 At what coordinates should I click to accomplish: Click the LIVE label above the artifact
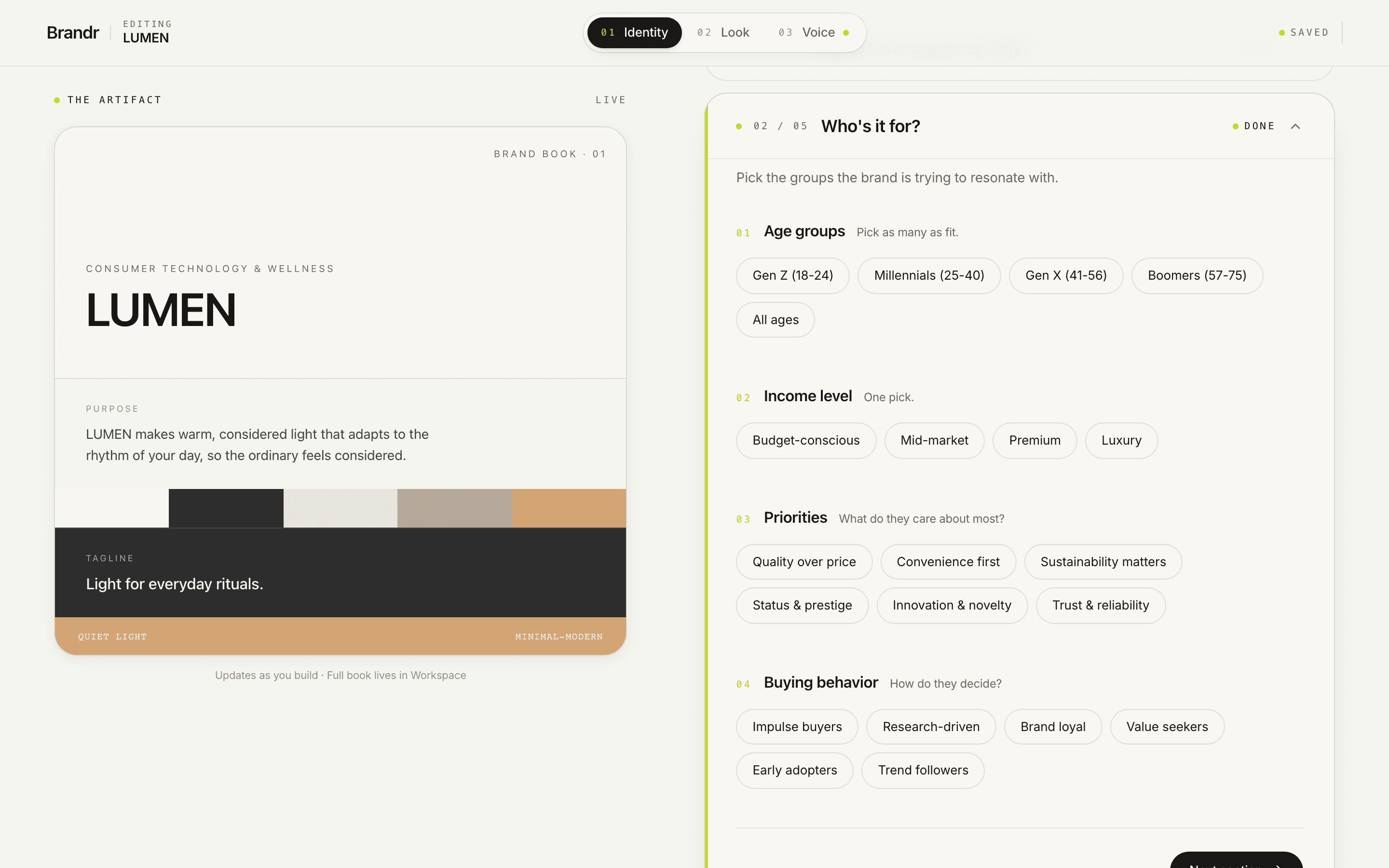click(610, 100)
